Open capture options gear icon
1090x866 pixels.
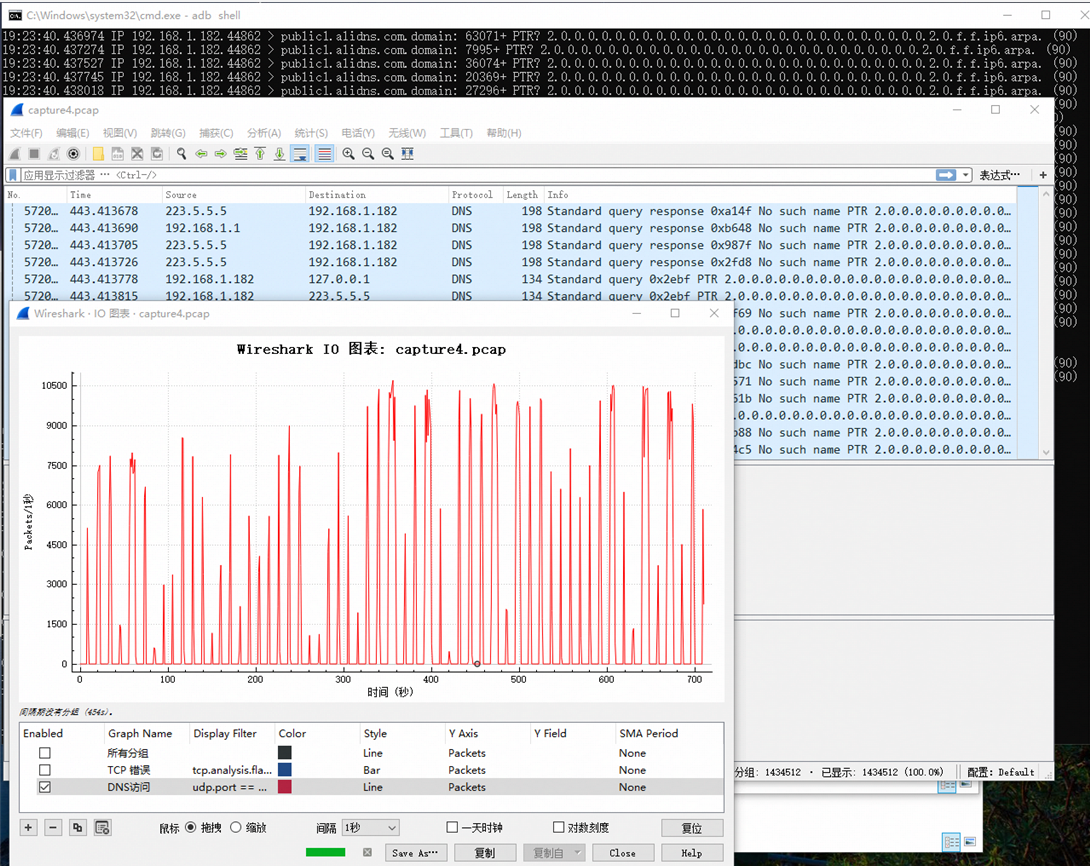click(x=73, y=154)
